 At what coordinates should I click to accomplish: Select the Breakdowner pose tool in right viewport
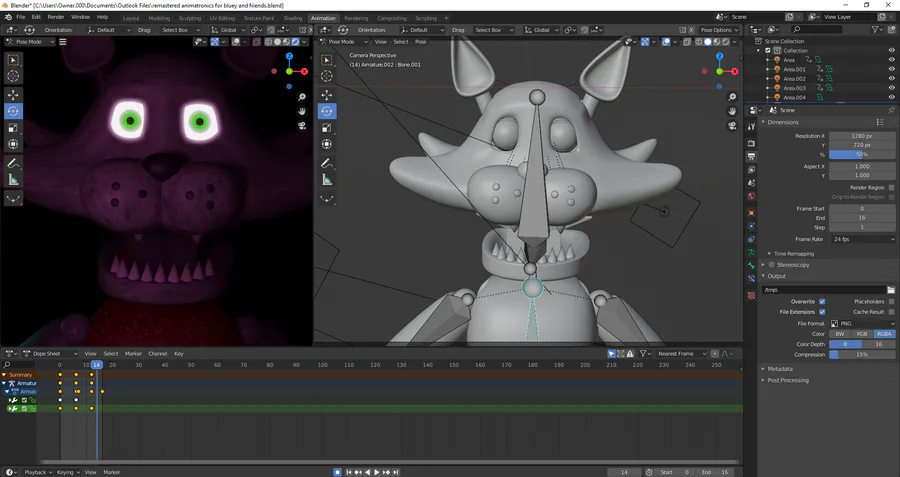(327, 199)
